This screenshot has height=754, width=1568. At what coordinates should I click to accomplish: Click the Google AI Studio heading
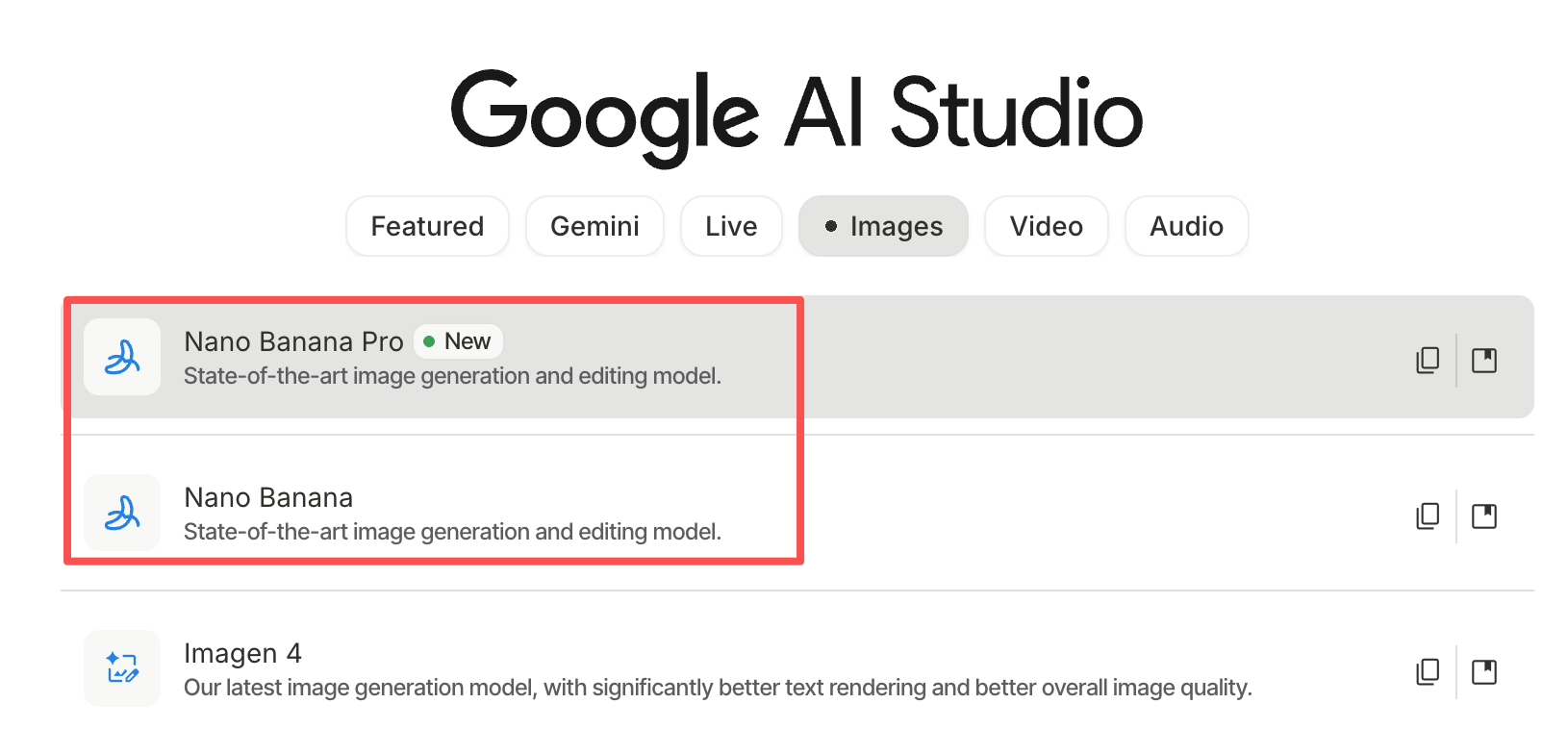tap(797, 113)
